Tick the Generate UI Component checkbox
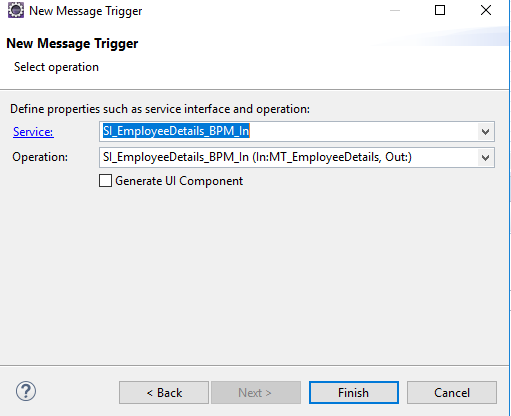511x416 pixels. click(105, 181)
